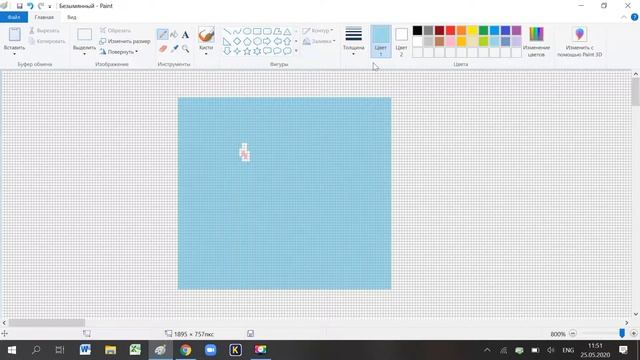640x360 pixels.
Task: Click the Cut button
Action: tap(44, 31)
